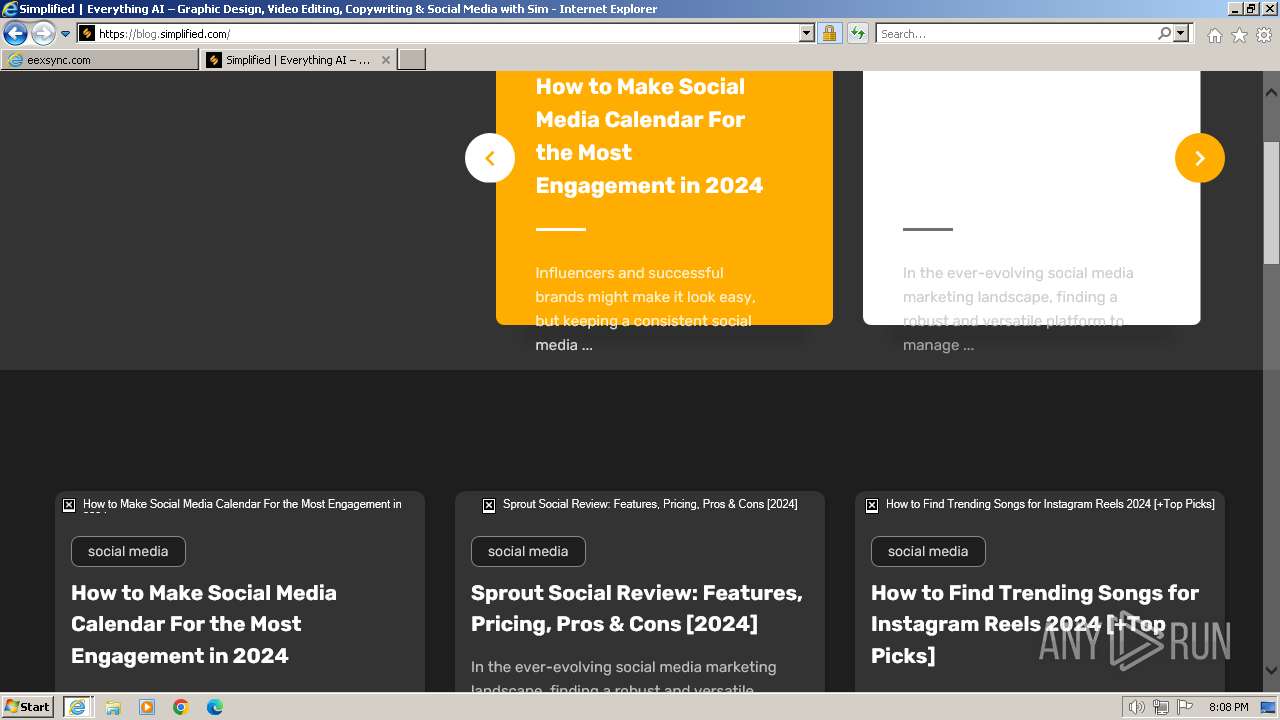Click the scrollbar down arrow
Screen dimensions: 1280x720
1271,670
